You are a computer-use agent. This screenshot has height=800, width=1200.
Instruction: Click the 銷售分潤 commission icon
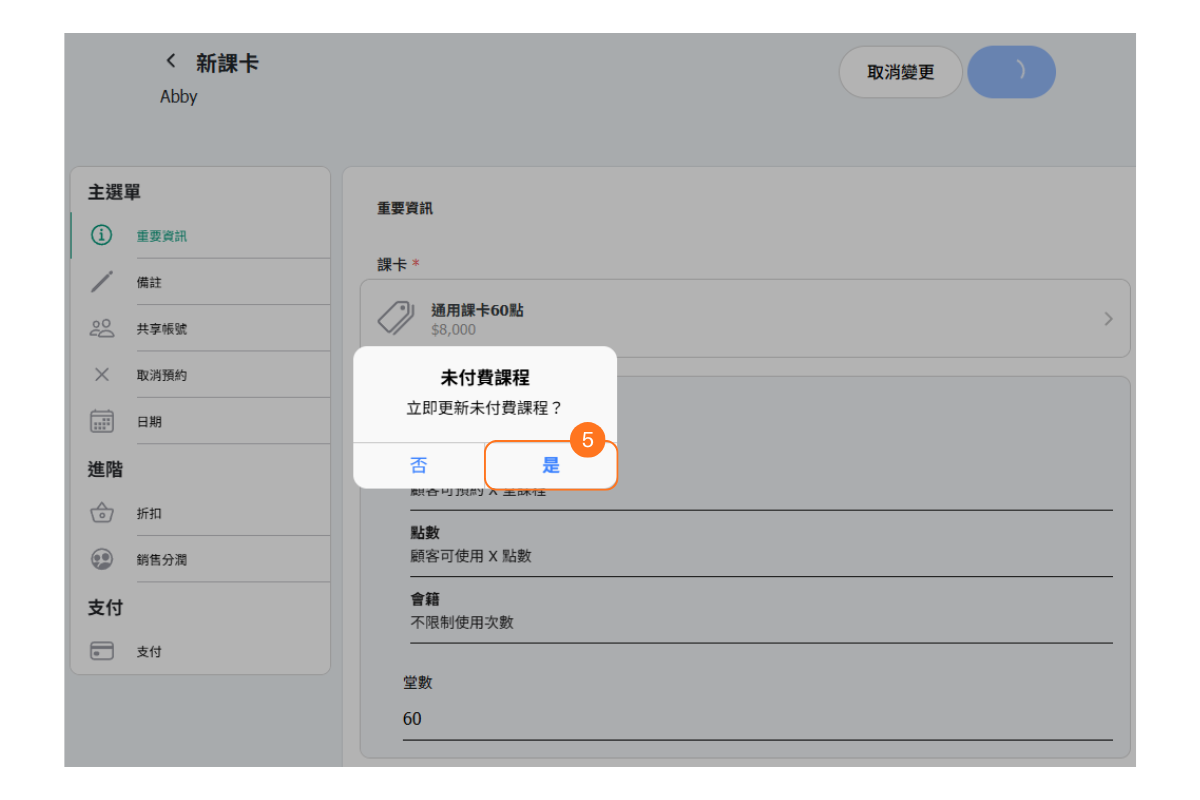(x=101, y=559)
